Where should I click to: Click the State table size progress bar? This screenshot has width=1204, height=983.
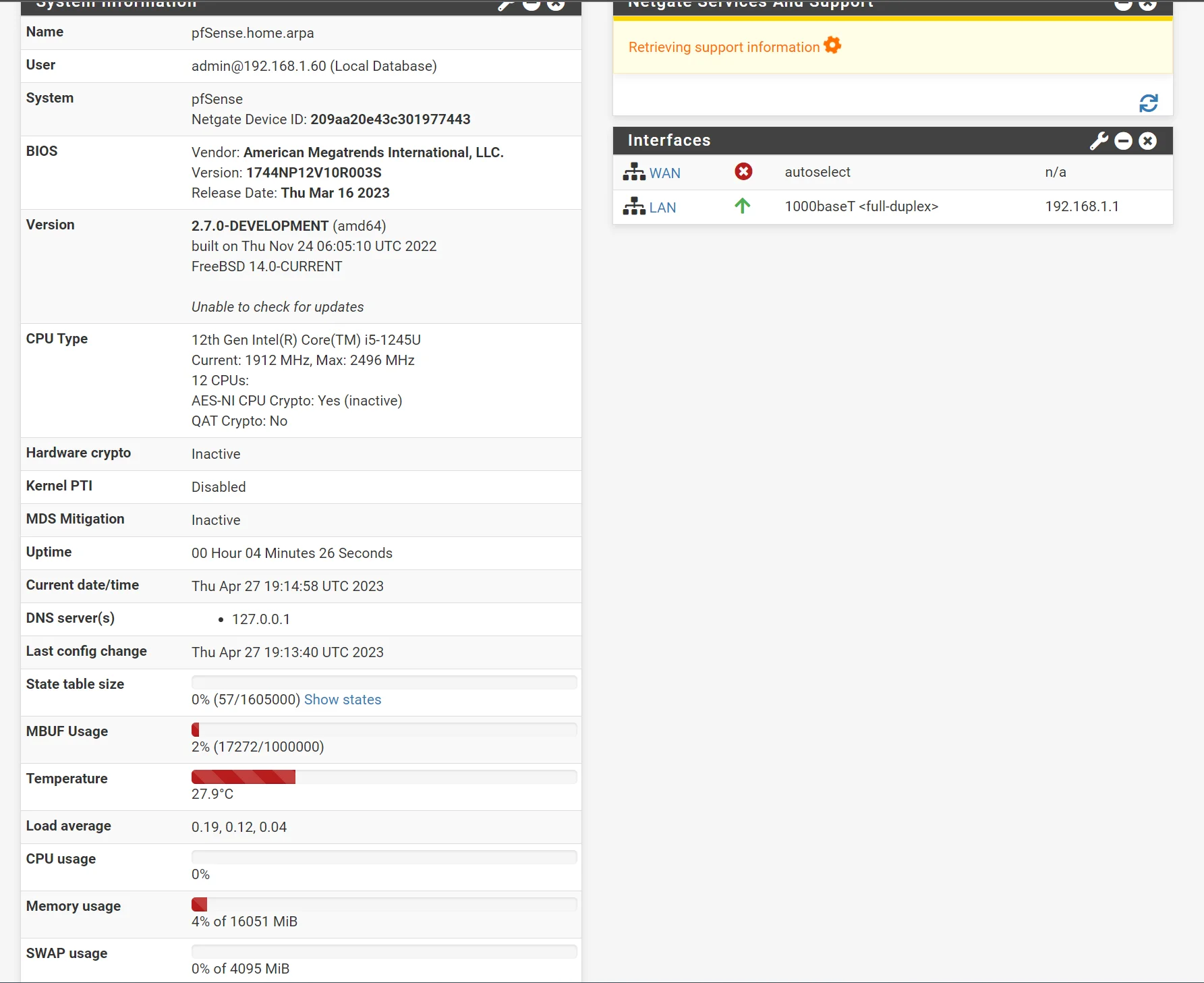pyautogui.click(x=384, y=682)
